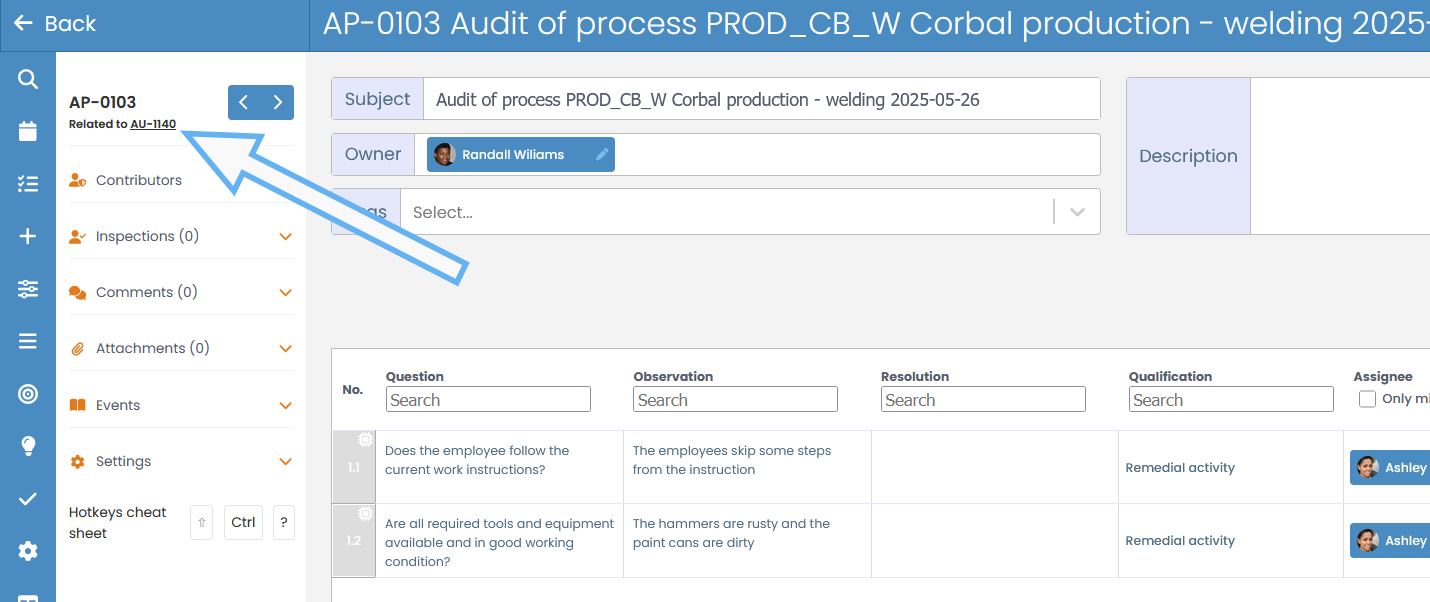
Task: Open the checklist icon in sidebar
Action: pos(28,184)
